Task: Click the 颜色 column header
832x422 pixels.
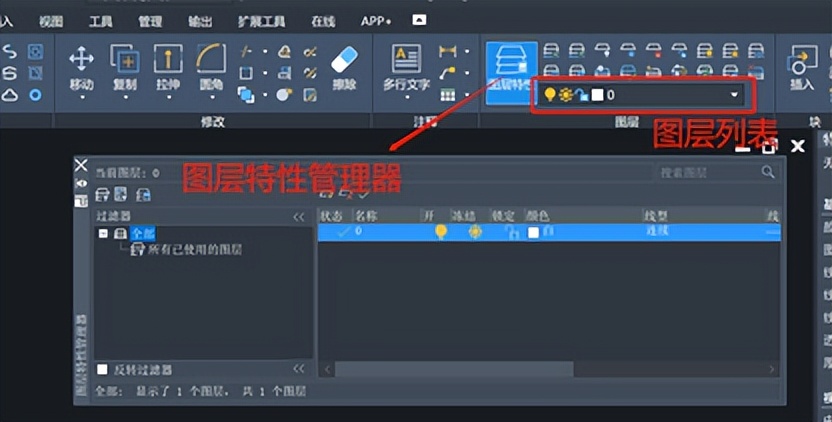Action: pyautogui.click(x=538, y=216)
